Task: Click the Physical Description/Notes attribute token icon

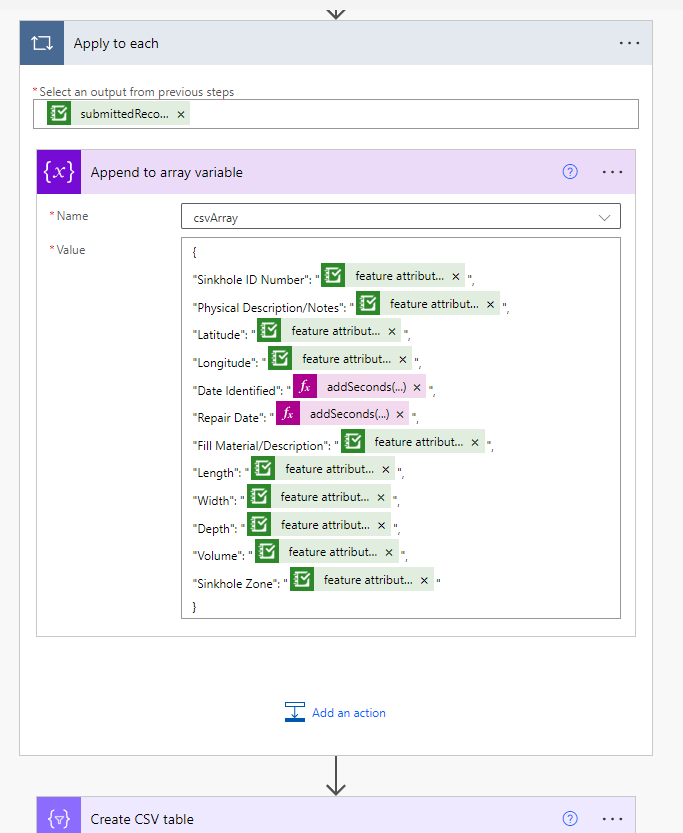Action: click(x=368, y=304)
